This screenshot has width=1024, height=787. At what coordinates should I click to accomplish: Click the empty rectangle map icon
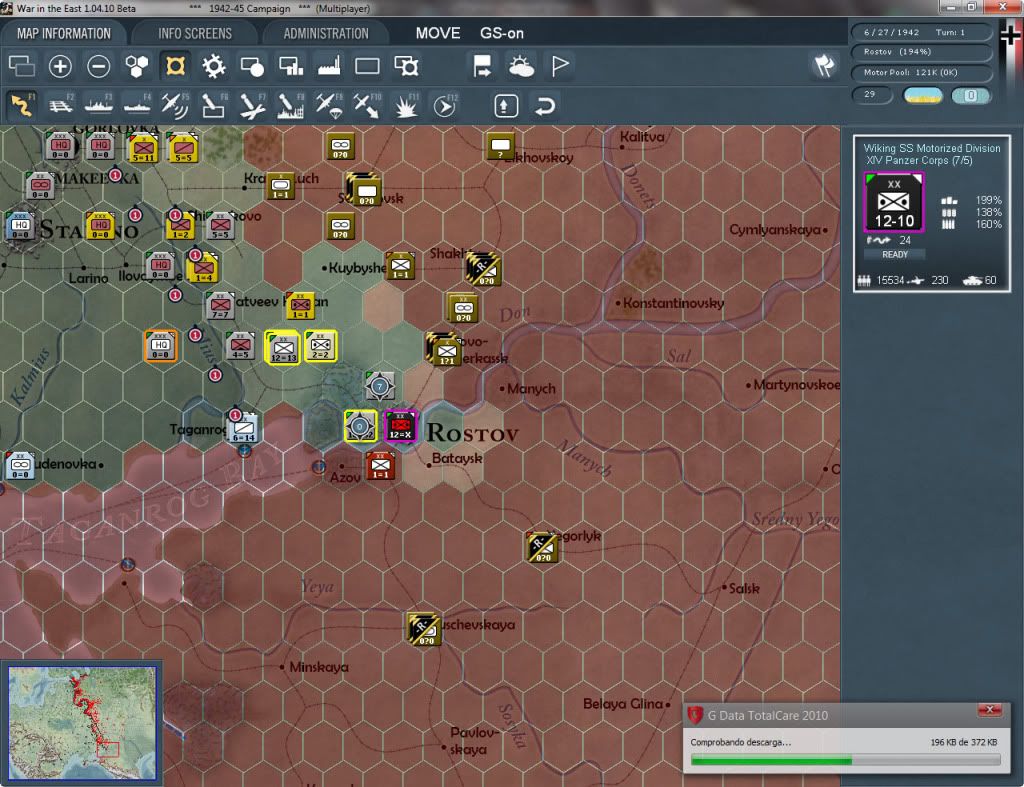(367, 66)
